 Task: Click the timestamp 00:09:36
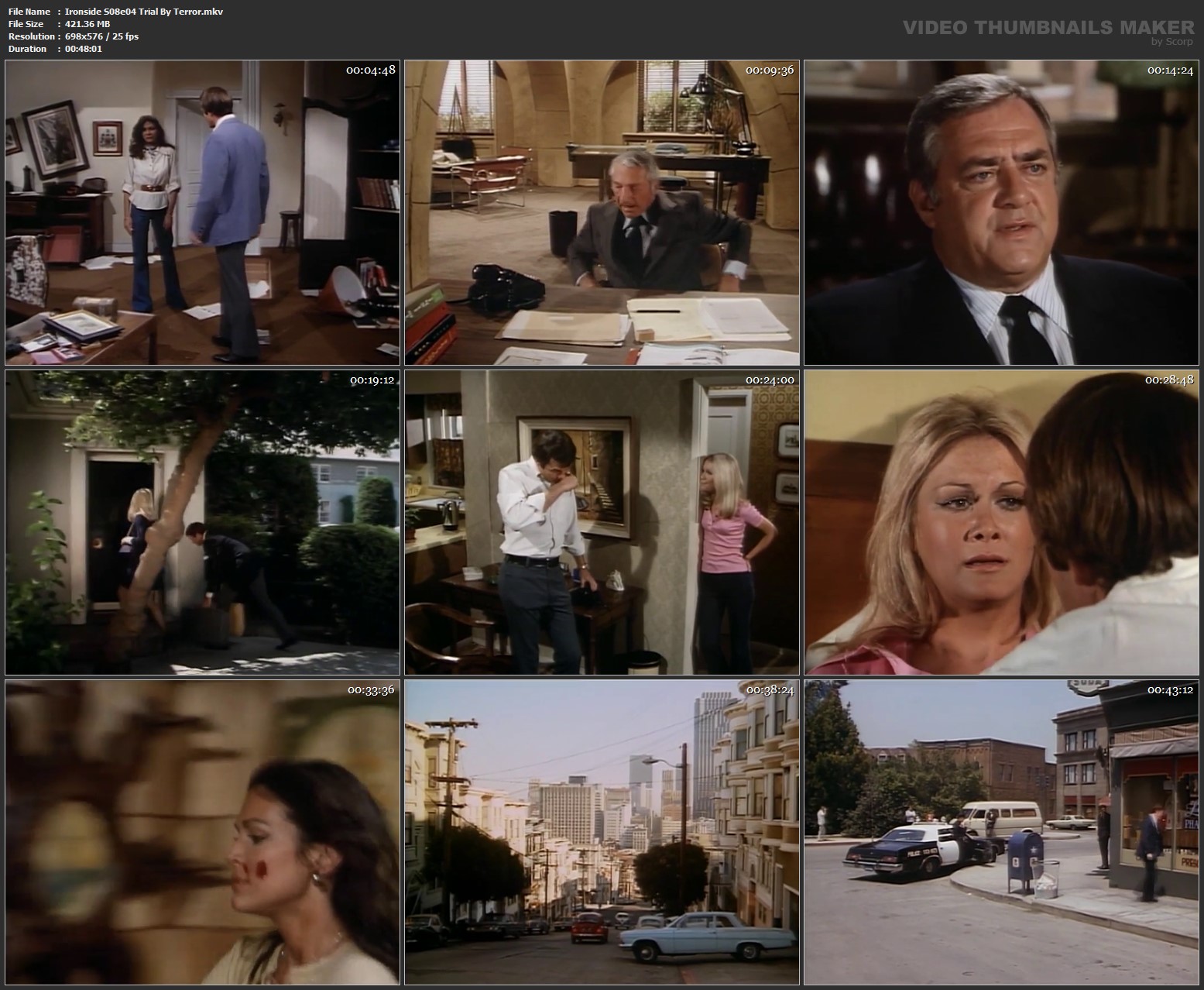770,70
